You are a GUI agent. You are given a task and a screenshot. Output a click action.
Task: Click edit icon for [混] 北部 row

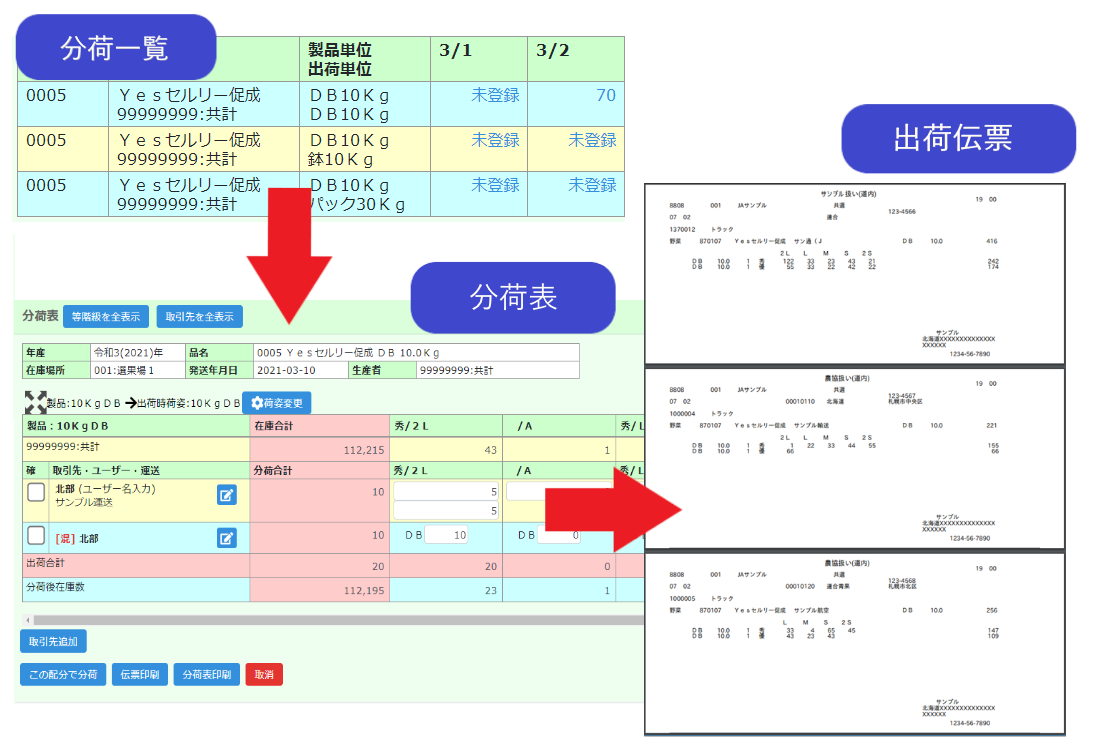click(x=227, y=538)
